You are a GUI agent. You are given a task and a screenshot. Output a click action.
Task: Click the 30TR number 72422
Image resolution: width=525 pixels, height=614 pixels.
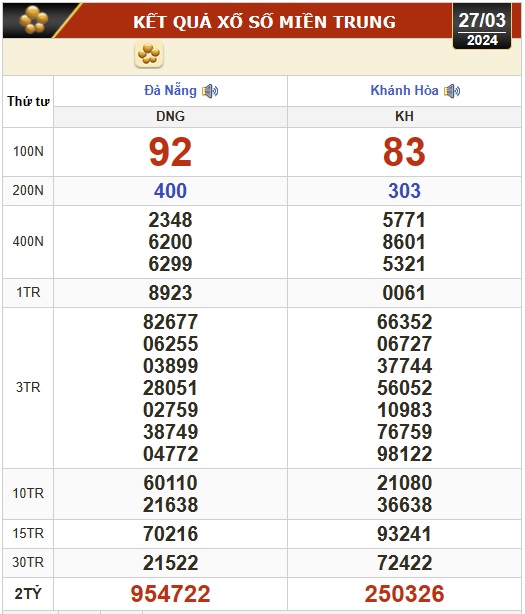point(404,563)
